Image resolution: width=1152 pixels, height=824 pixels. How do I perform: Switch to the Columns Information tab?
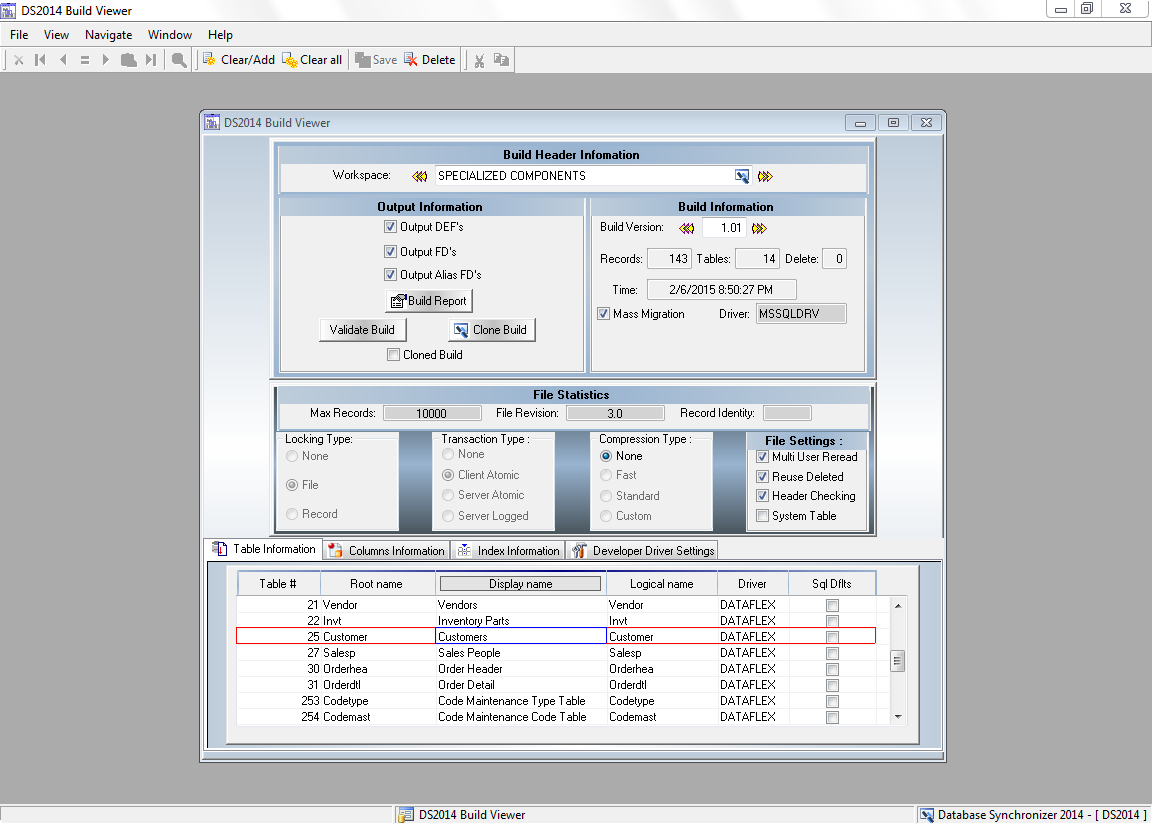point(386,551)
